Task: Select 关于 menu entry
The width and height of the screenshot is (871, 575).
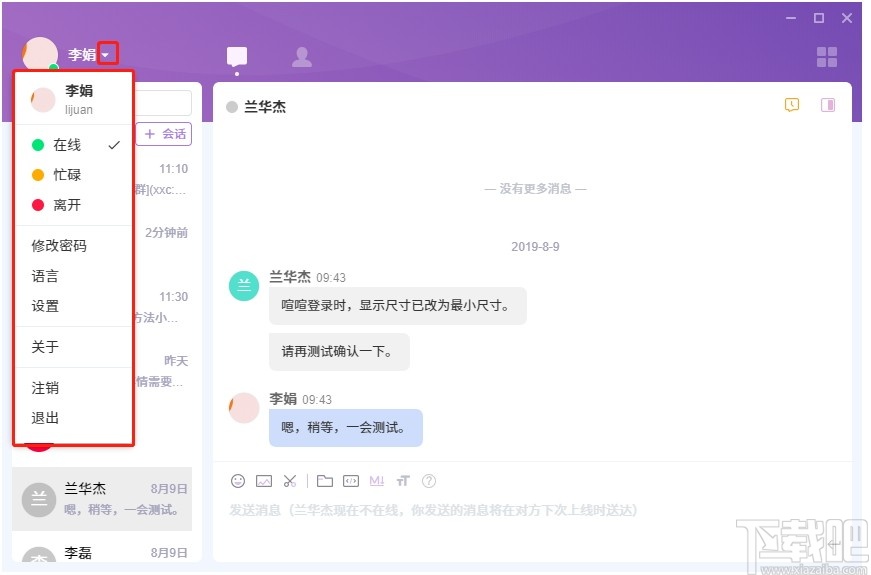Action: click(73, 347)
